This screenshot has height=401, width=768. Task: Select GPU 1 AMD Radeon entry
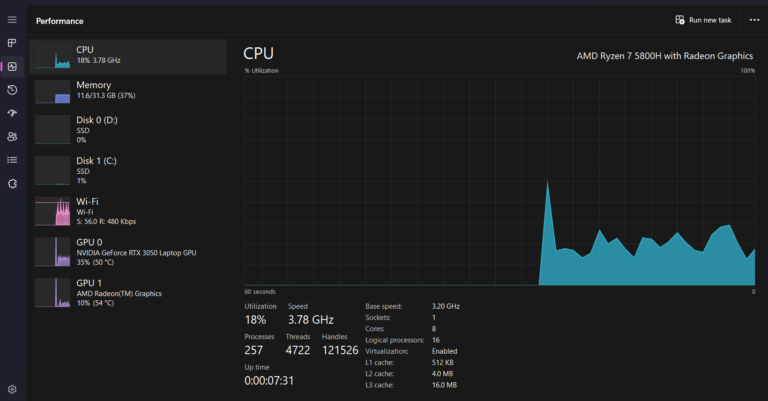pyautogui.click(x=128, y=292)
